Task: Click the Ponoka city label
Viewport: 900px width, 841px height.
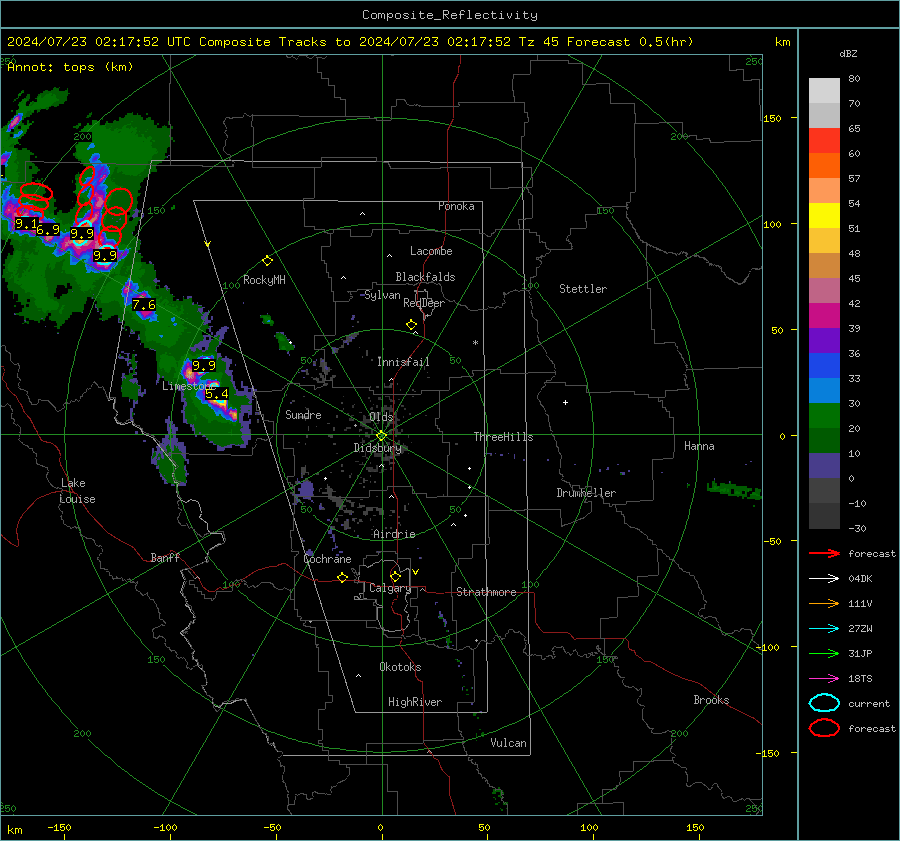Action: pyautogui.click(x=456, y=206)
